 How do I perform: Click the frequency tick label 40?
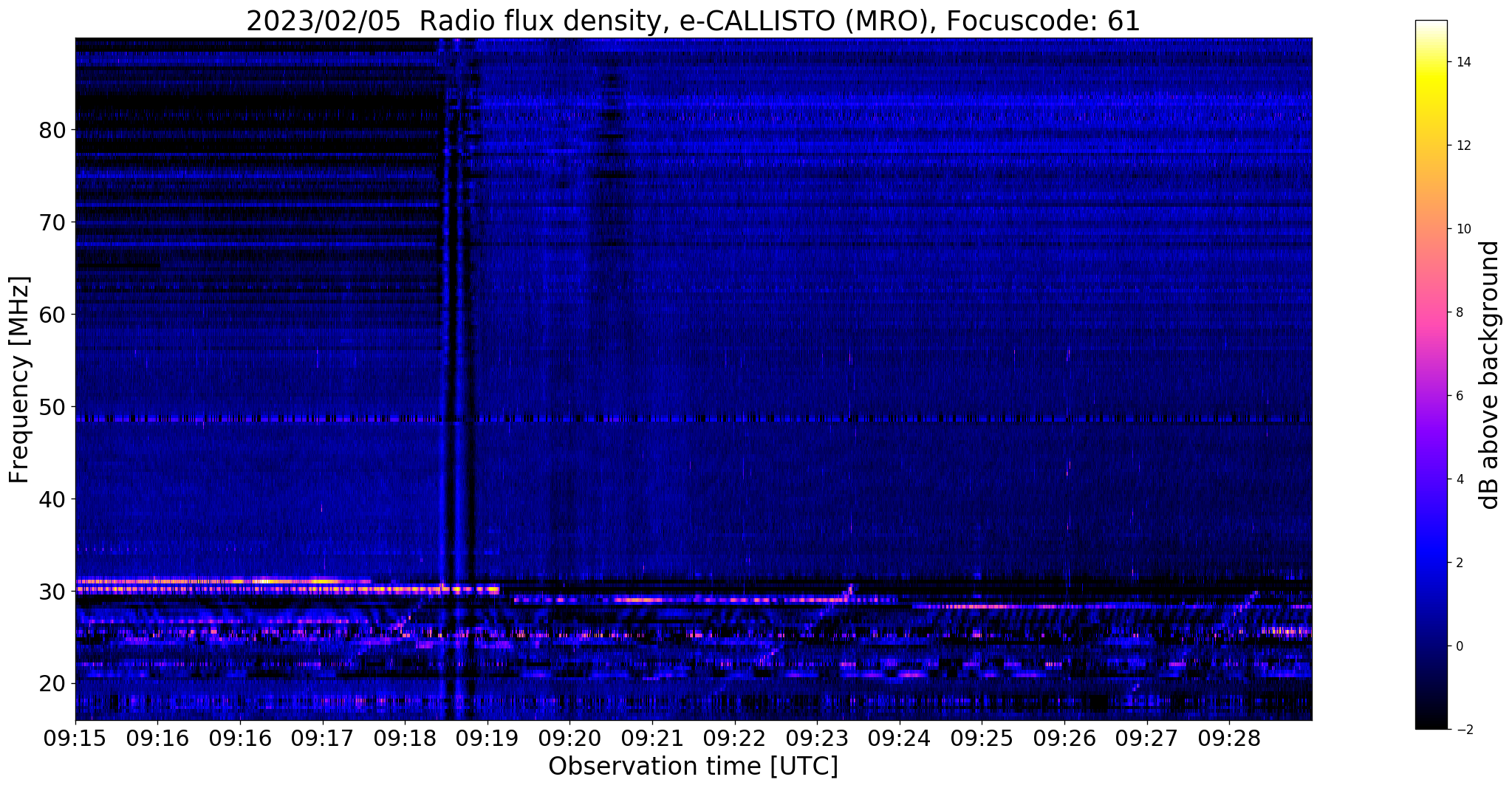(x=52, y=499)
